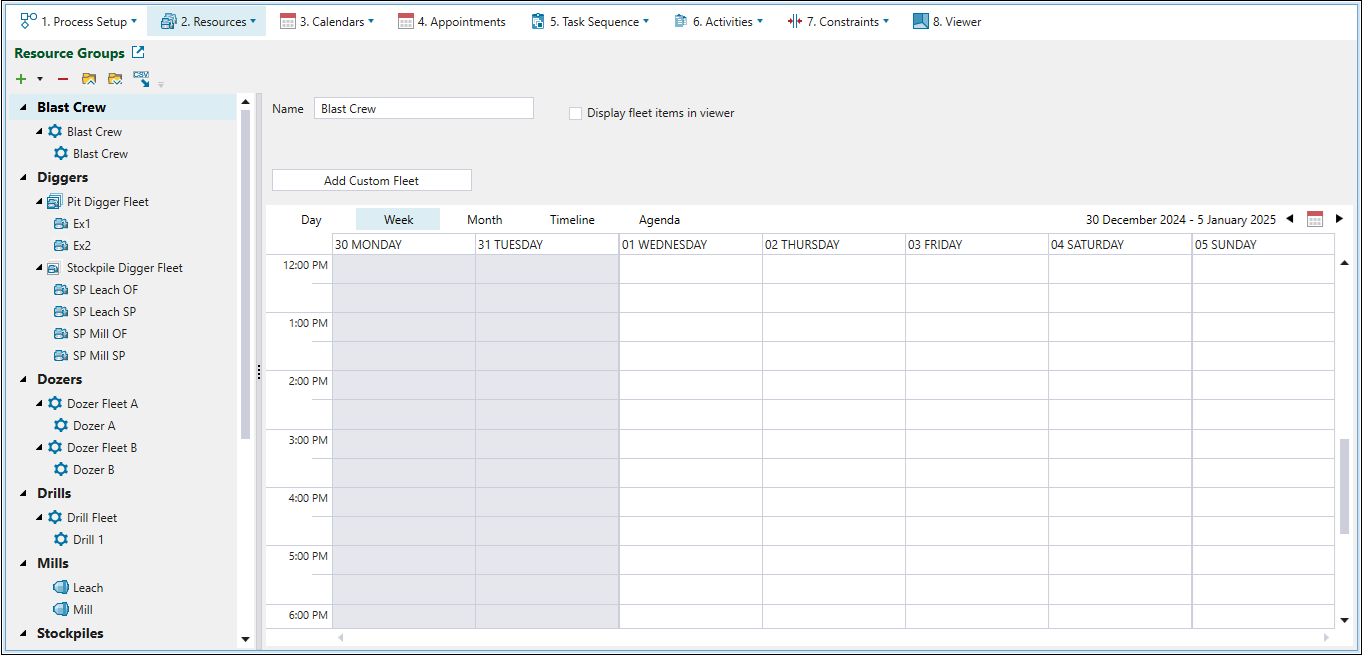Image resolution: width=1363 pixels, height=656 pixels.
Task: Collapse the Stockpile Digger Fleet node
Action: click(x=39, y=268)
